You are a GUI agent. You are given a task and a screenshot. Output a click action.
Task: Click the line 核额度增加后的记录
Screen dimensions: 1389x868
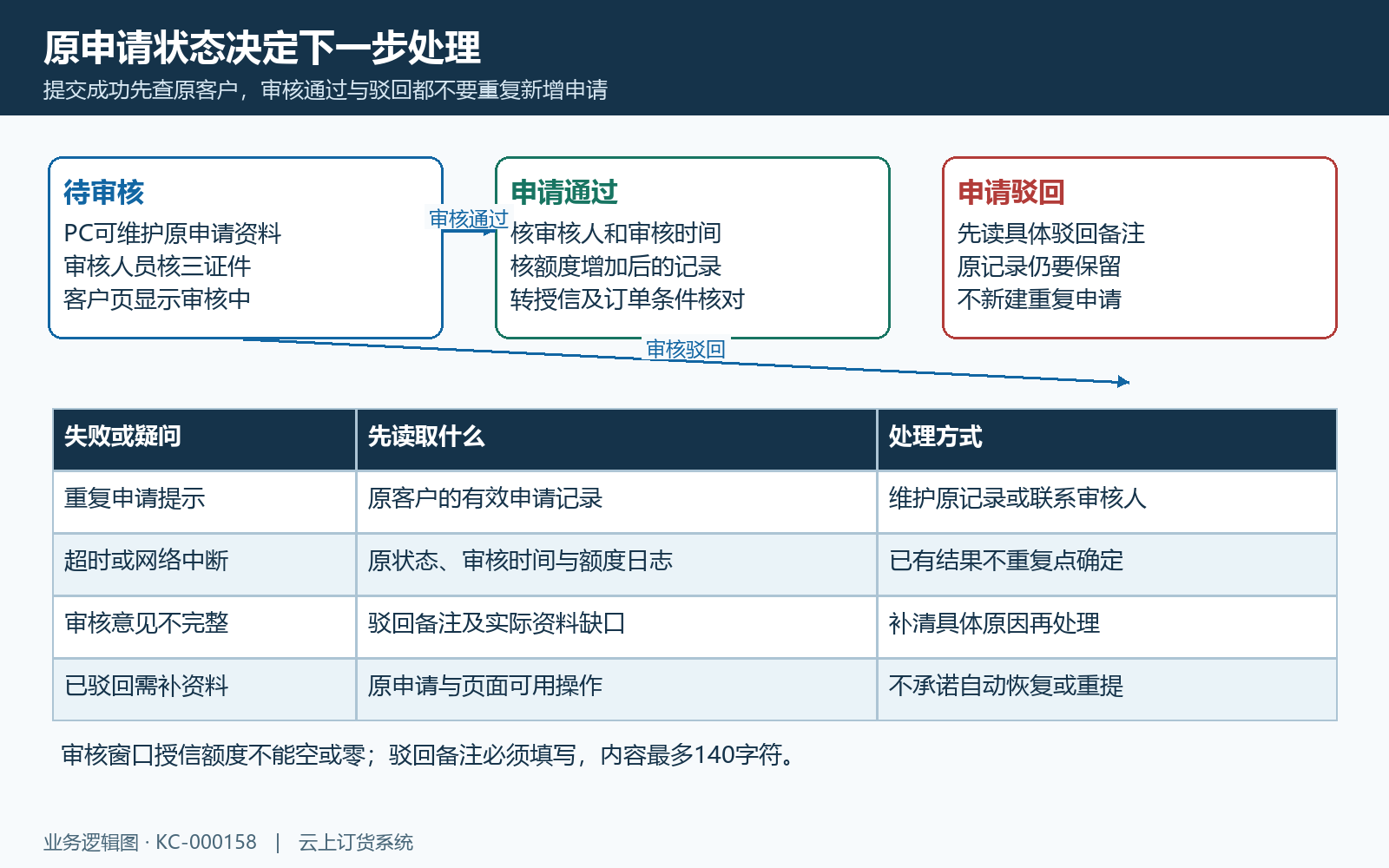(x=616, y=266)
